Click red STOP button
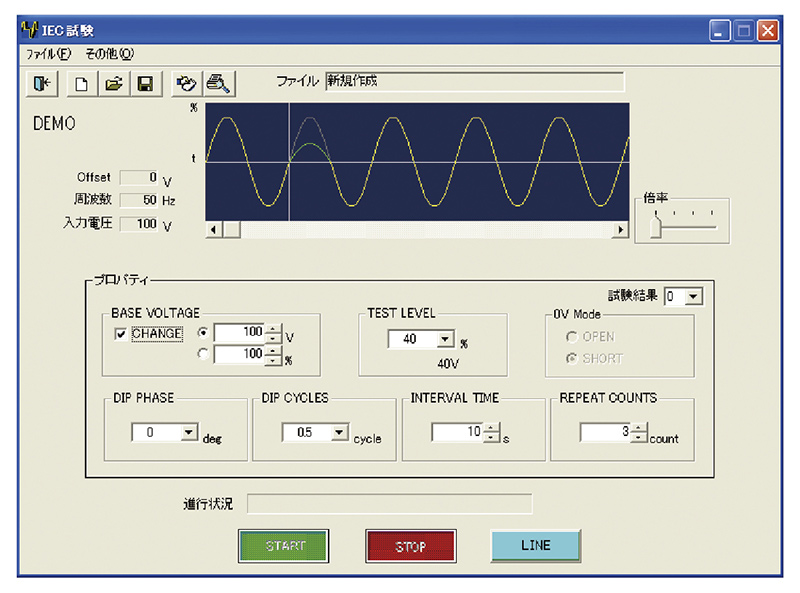Viewport: 800px width, 593px height. 411,546
